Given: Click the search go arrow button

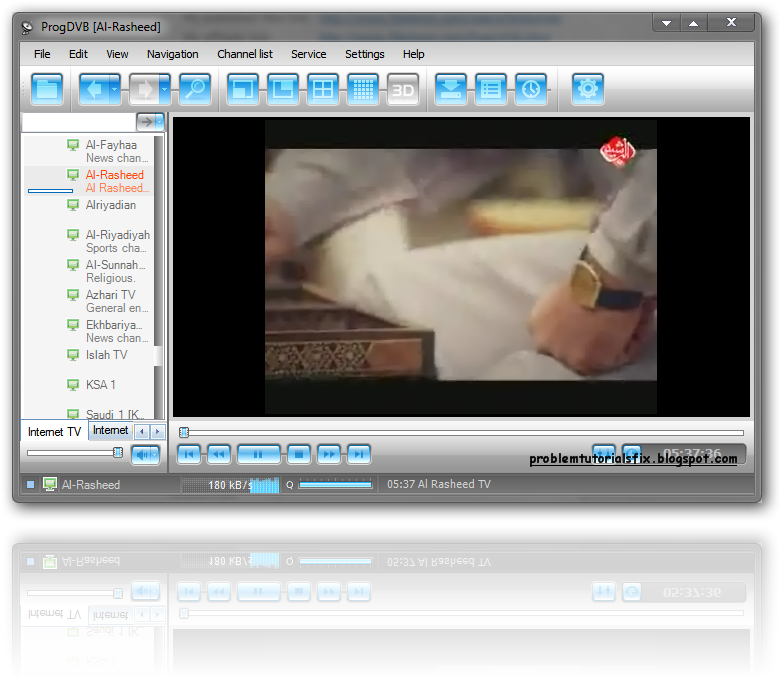Looking at the screenshot, I should click(146, 122).
